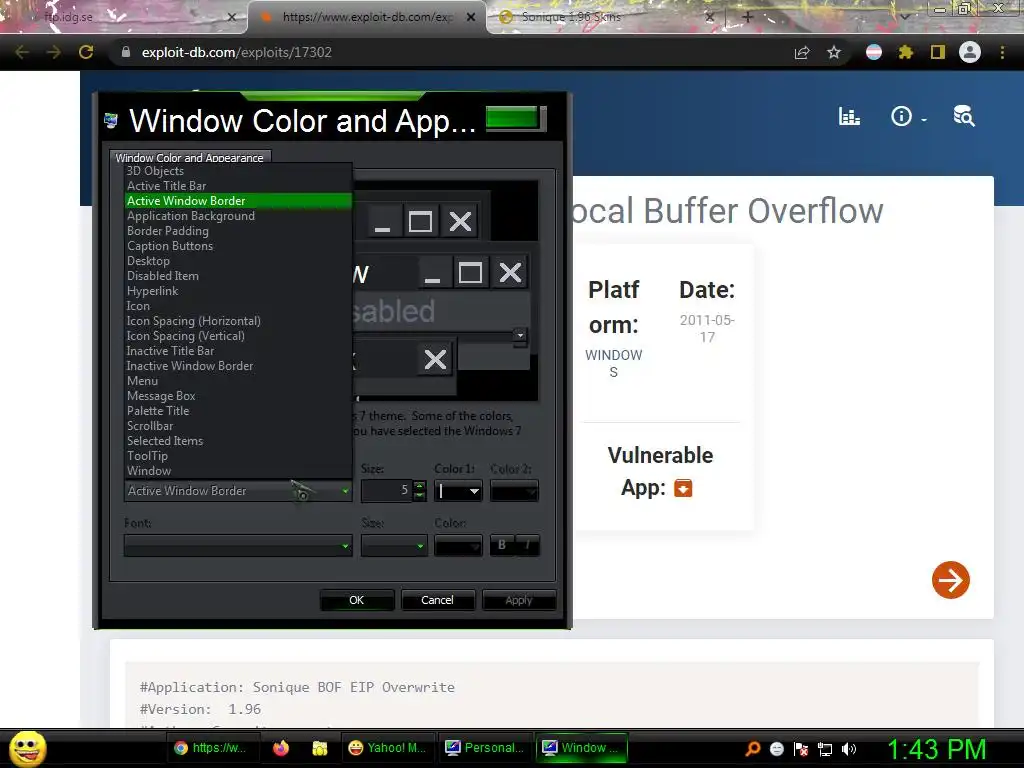
Task: Select 'Inactive Title Bar' entry
Action: click(238, 351)
